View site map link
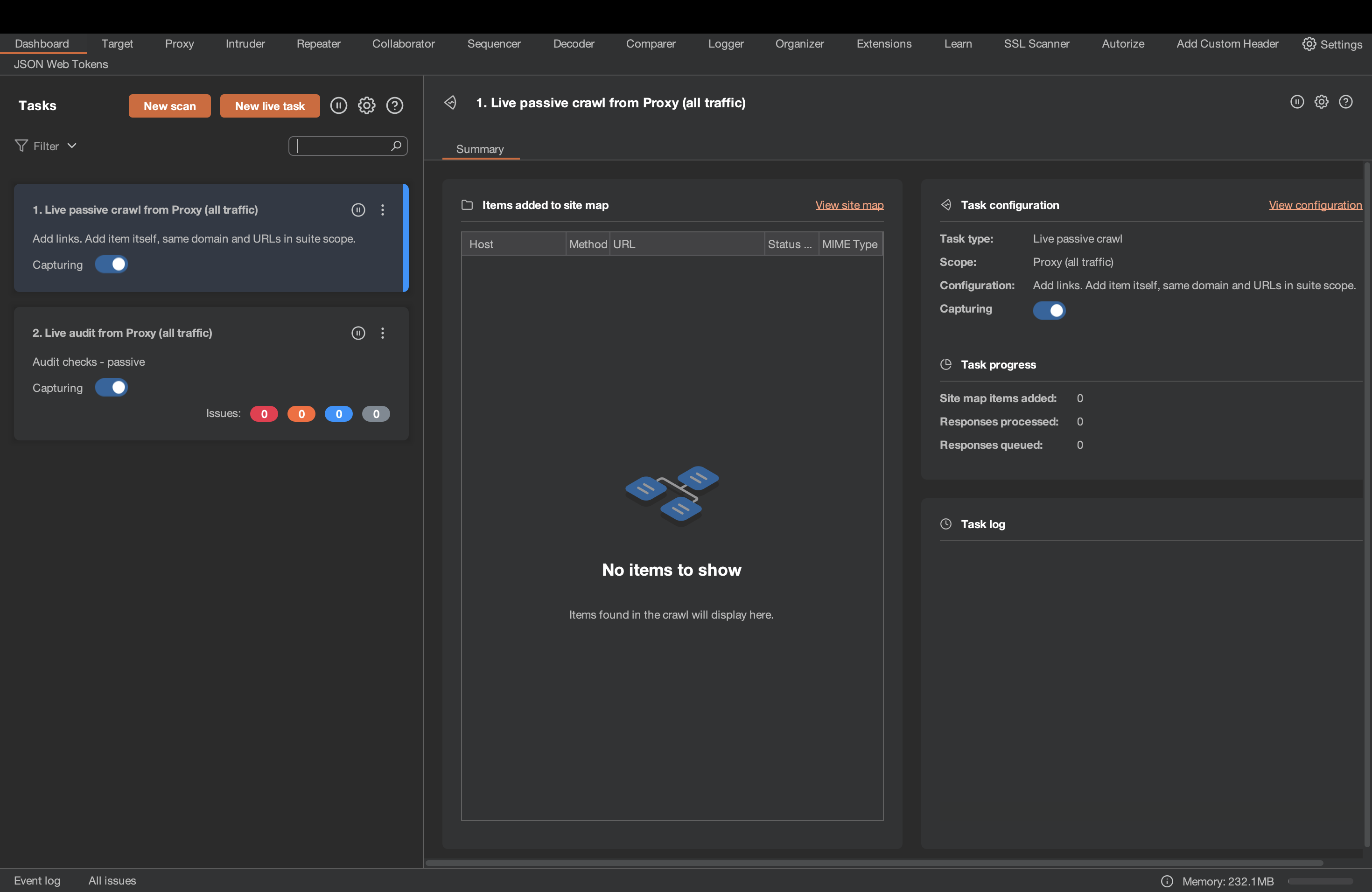The height and width of the screenshot is (892, 1372). click(x=849, y=204)
